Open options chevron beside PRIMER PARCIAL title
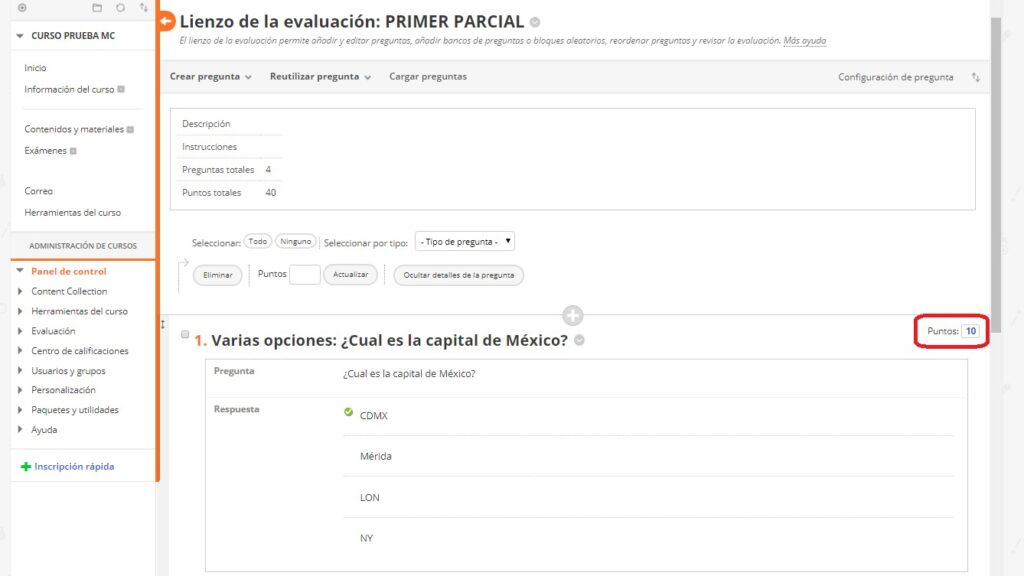 535,22
